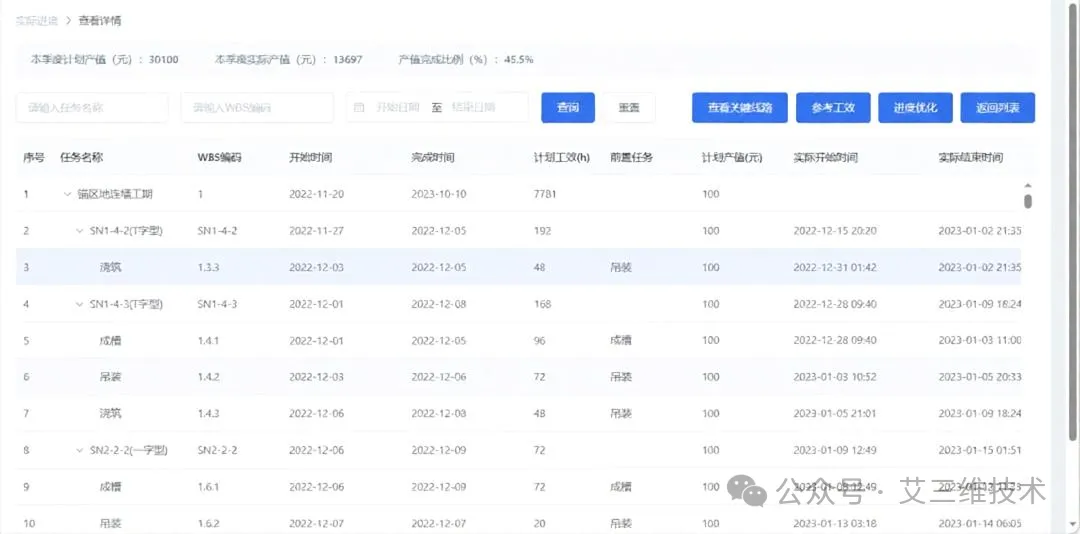Image resolution: width=1080 pixels, height=534 pixels.
Task: Click the 开始时间 column header
Action: tap(311, 158)
